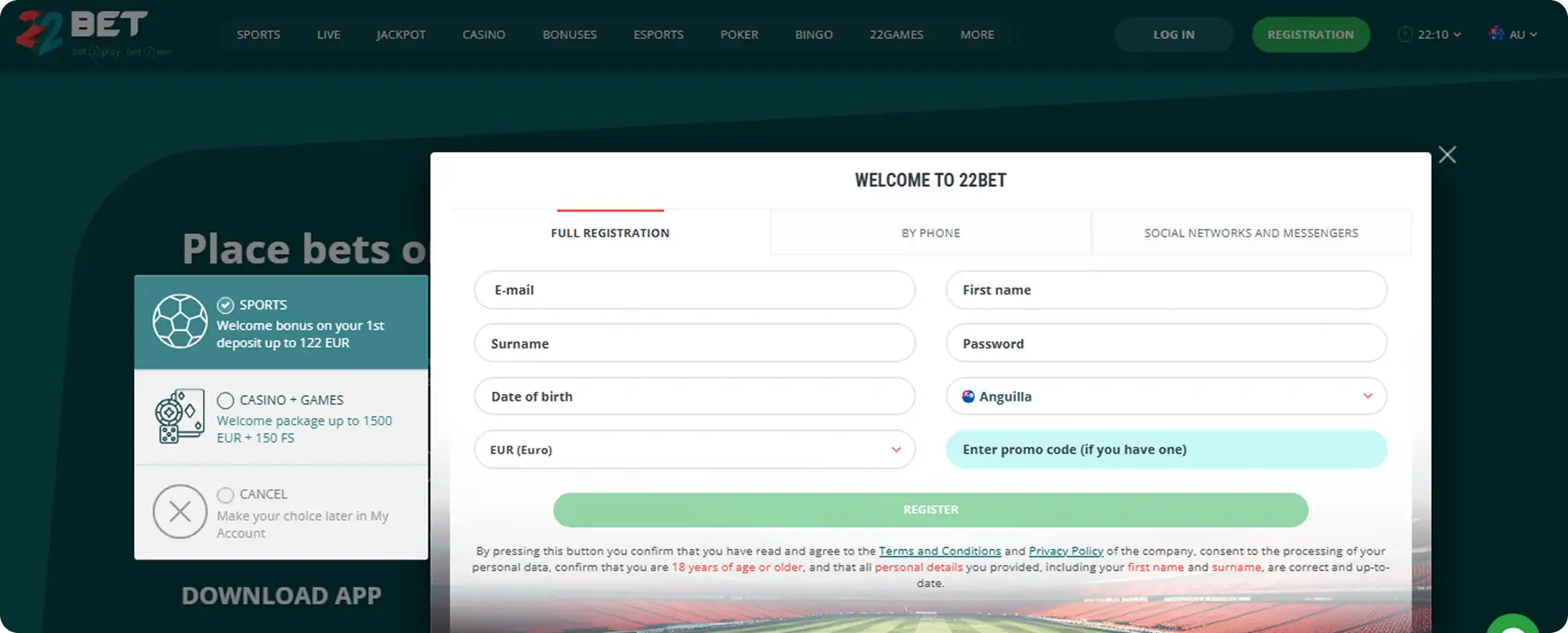This screenshot has width=1568, height=633.
Task: Open the Terms and Conditions link
Action: click(940, 551)
